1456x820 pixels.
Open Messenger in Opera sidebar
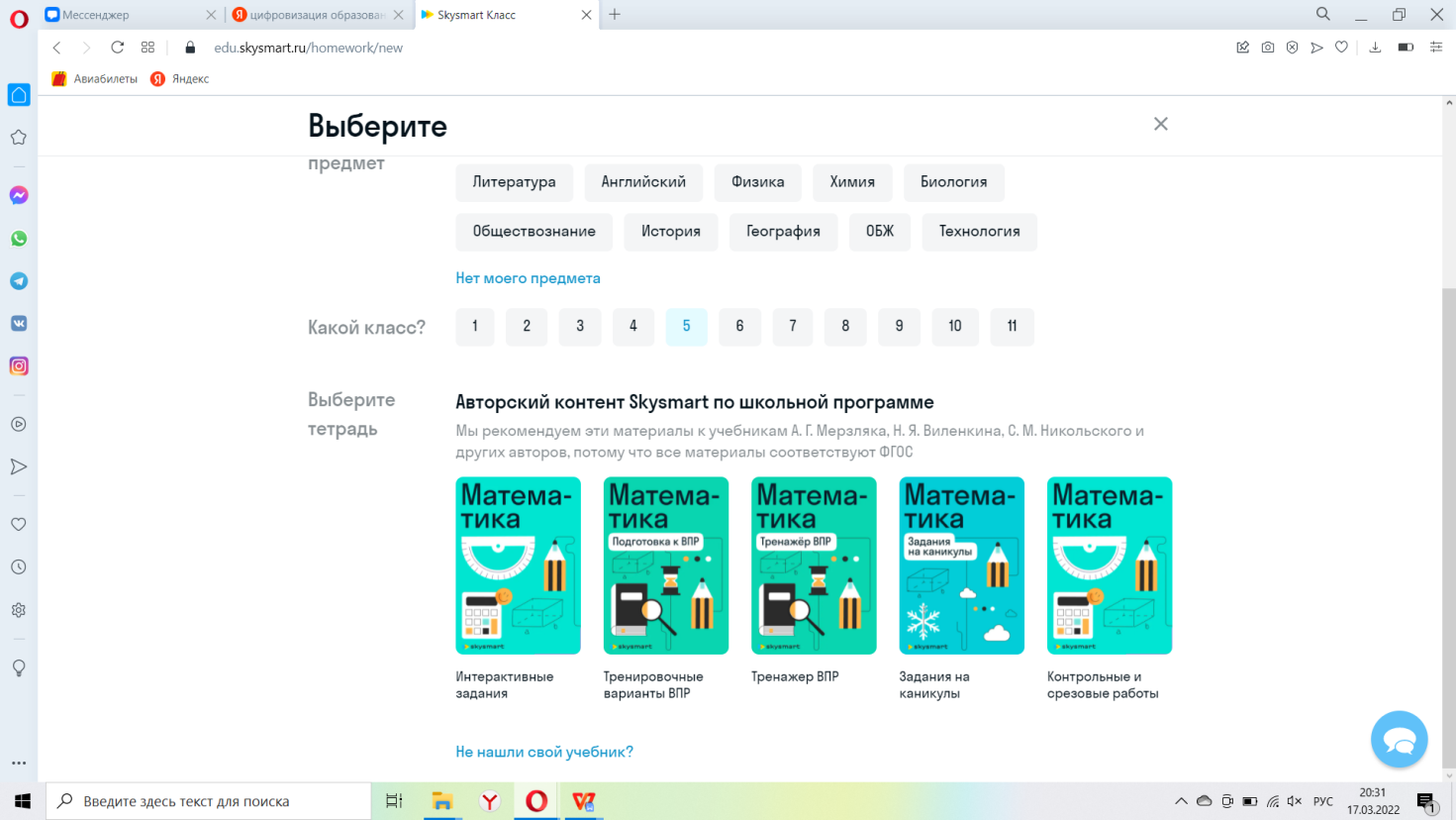(x=19, y=195)
